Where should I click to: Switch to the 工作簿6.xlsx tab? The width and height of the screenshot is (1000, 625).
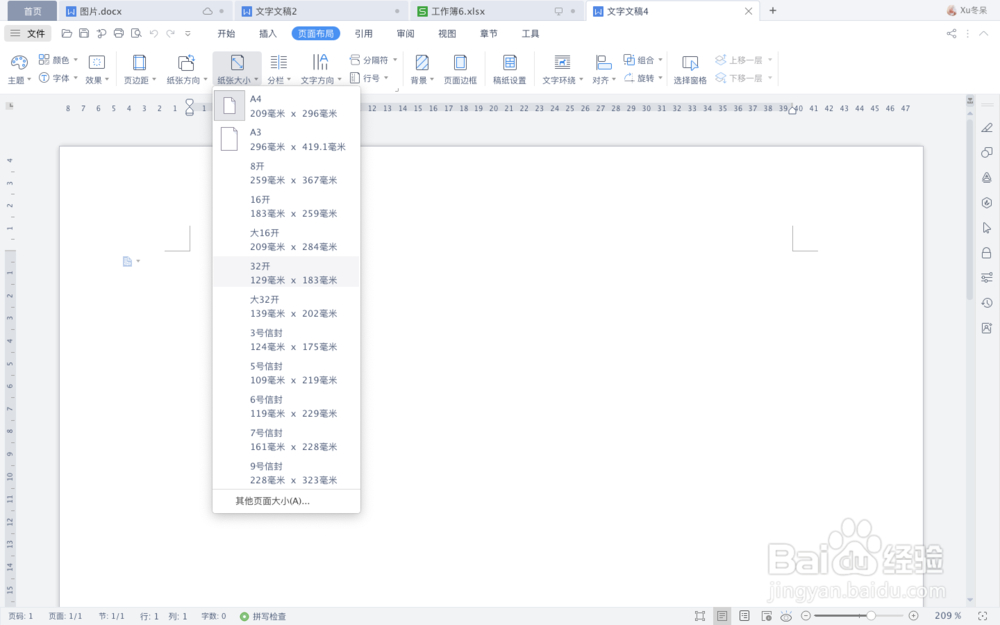point(497,11)
